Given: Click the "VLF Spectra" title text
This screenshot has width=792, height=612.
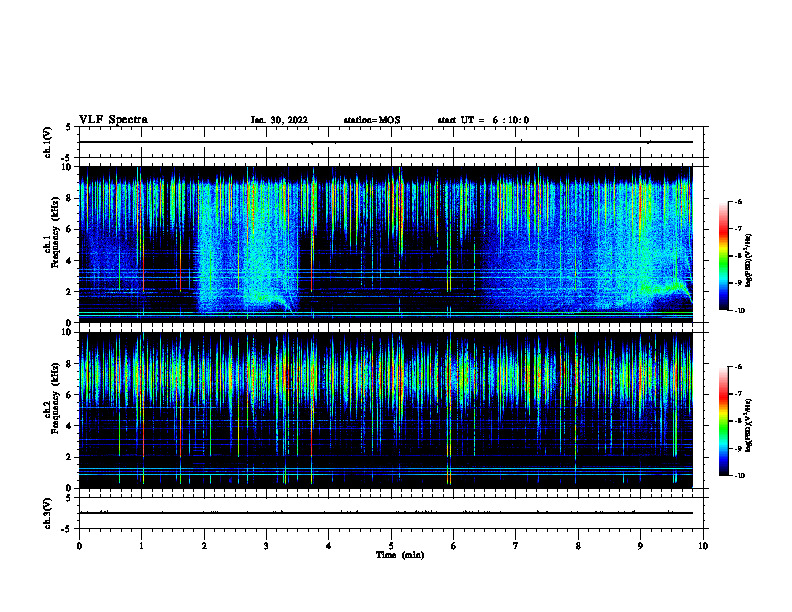Looking at the screenshot, I should click(x=113, y=120).
